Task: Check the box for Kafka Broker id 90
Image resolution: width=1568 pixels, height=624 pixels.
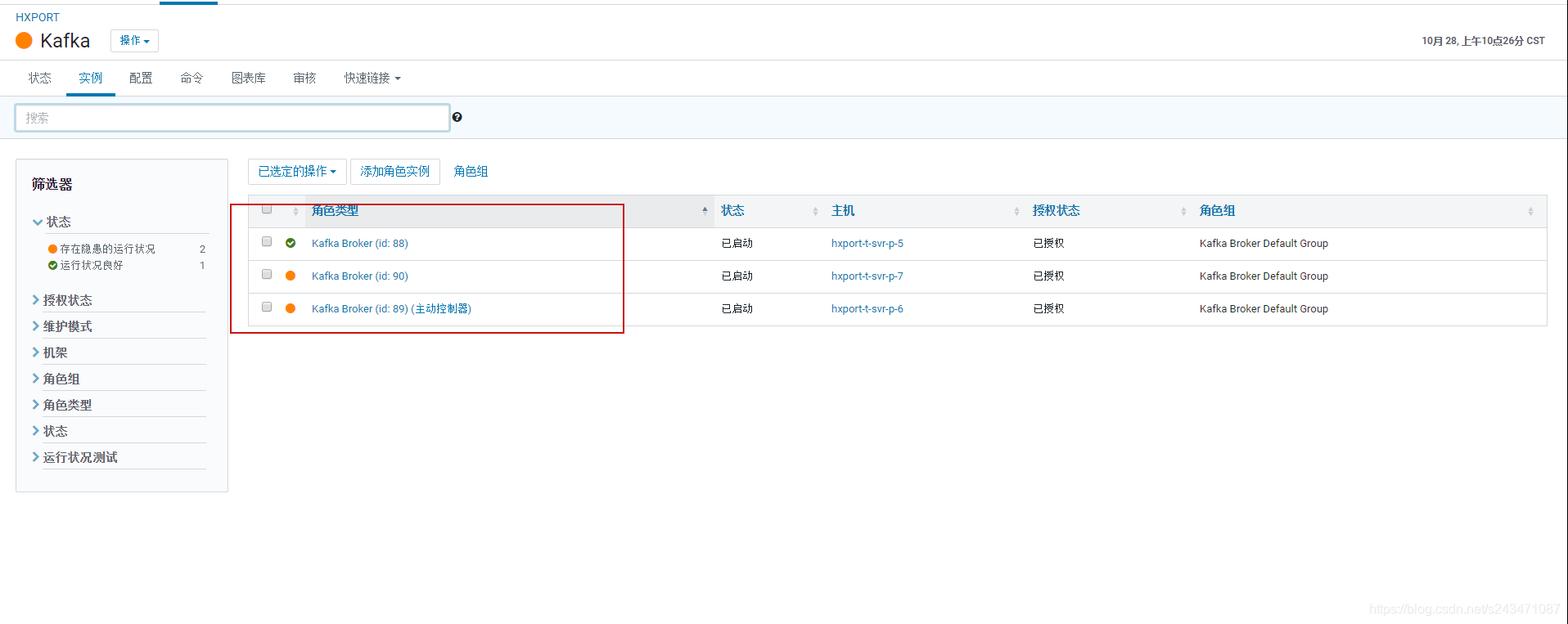Action: 267,274
